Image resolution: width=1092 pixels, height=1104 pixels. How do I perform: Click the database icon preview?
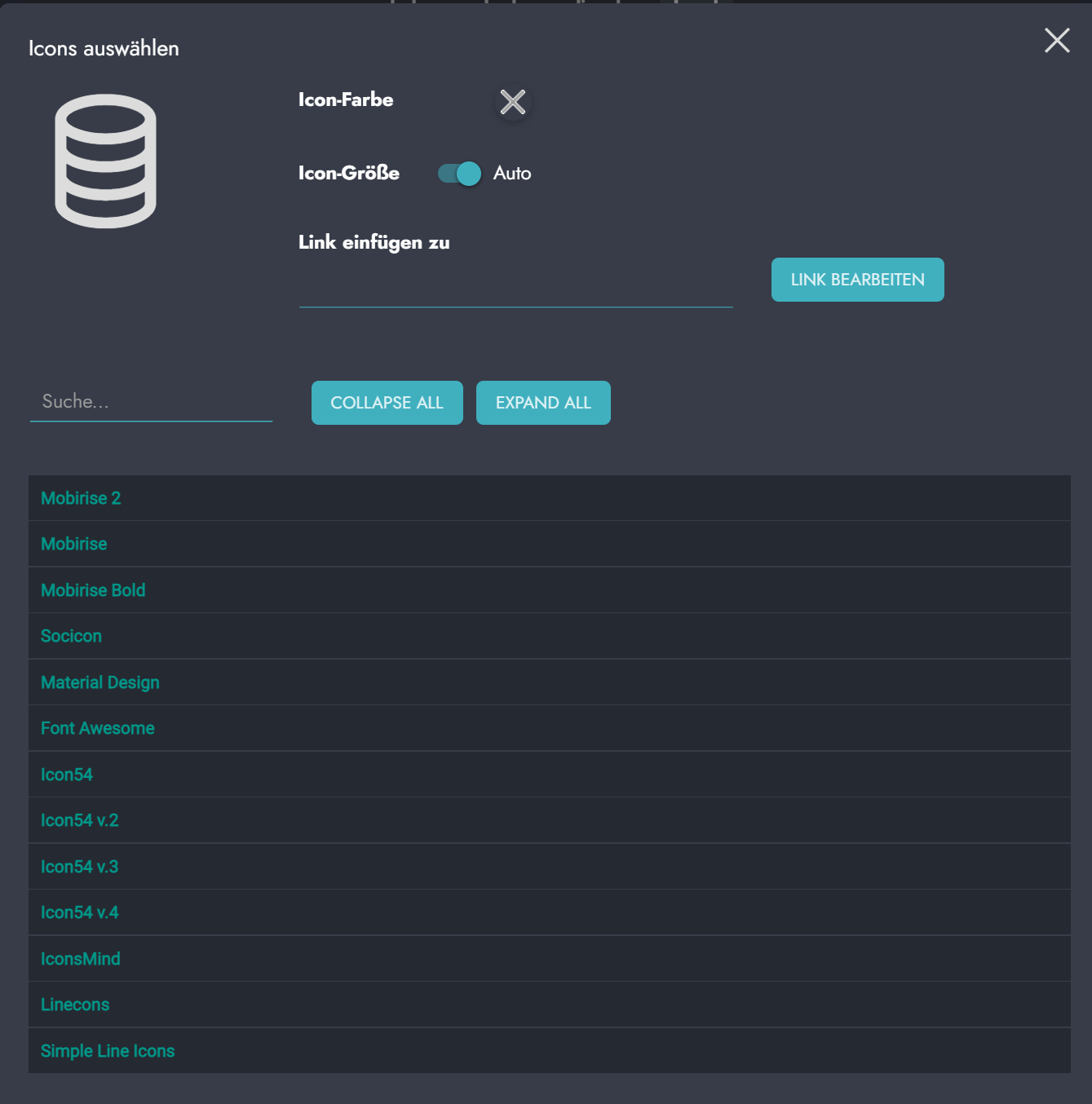(105, 161)
